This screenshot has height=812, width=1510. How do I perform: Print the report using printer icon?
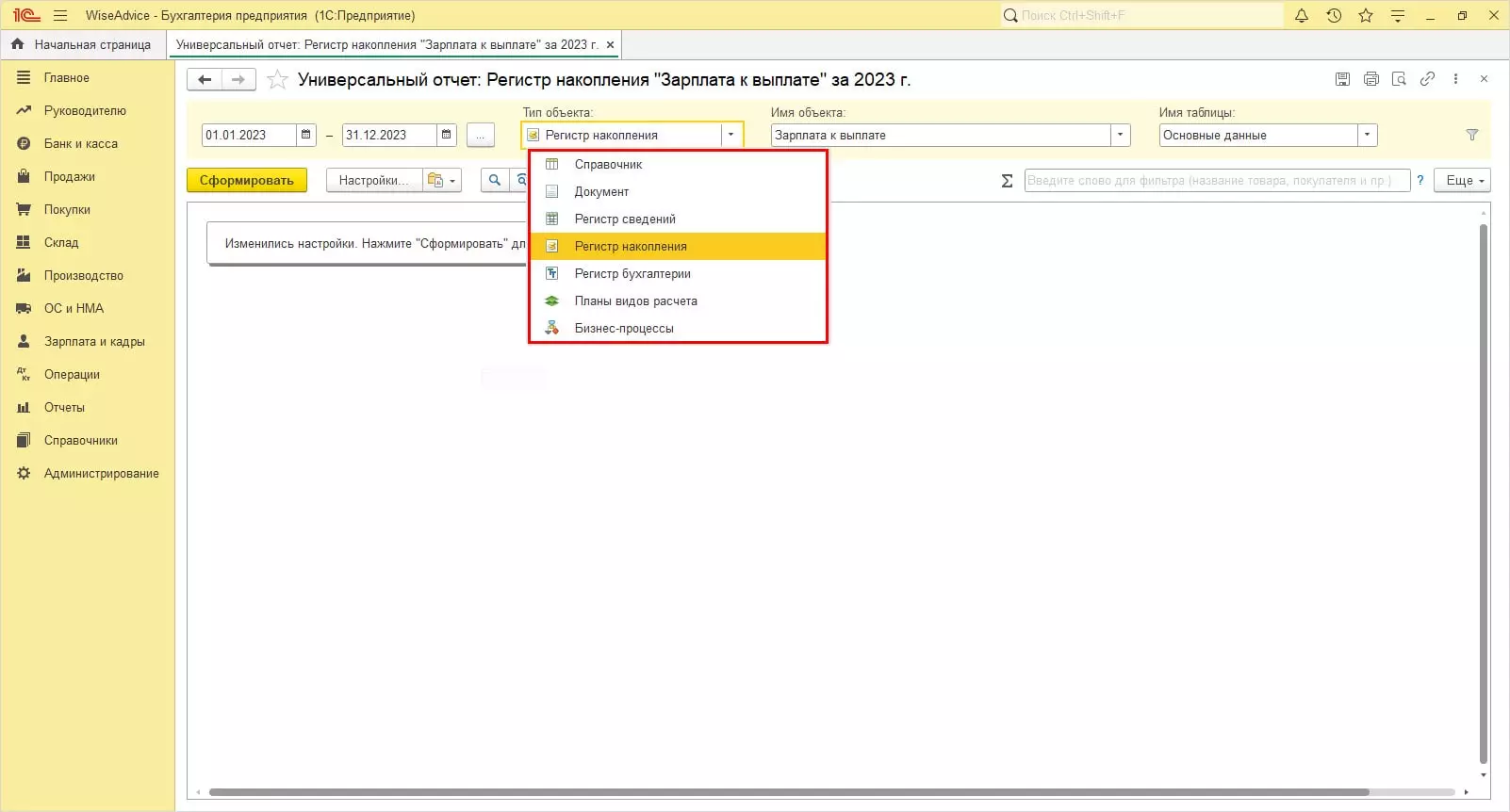[1371, 79]
